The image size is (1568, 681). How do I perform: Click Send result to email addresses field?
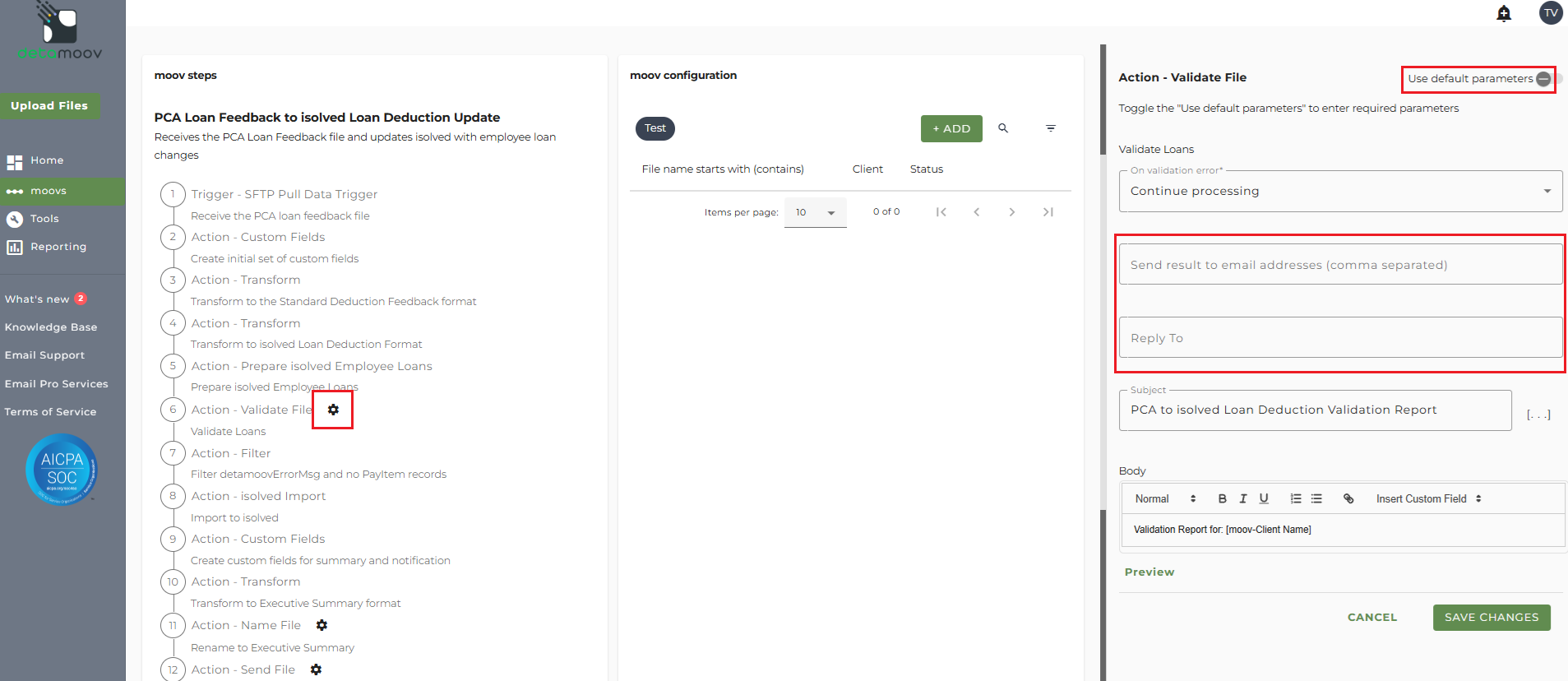1340,264
